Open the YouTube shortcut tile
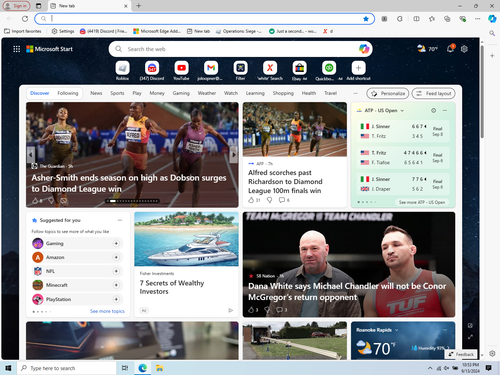This screenshot has height=375, width=500. tap(181, 68)
